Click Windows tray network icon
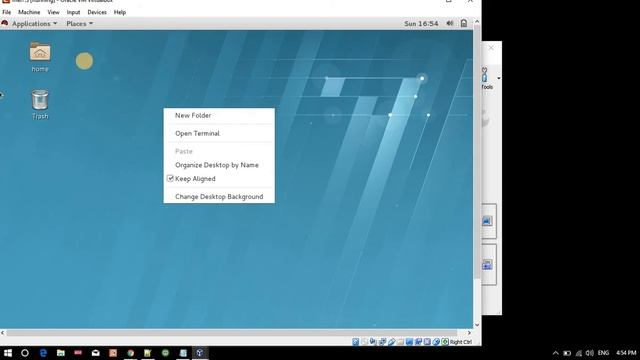 point(578,353)
